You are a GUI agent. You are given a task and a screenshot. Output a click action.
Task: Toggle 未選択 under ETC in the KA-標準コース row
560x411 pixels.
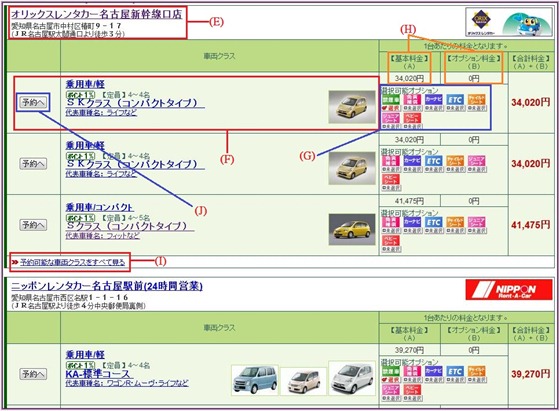tap(455, 380)
